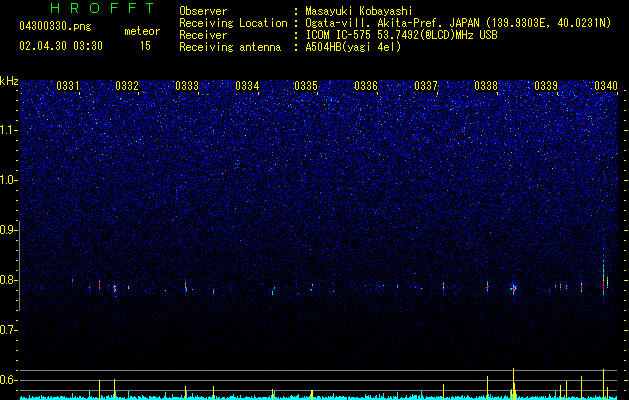Click the 0.6 frequency axis label
Viewport: 629px width, 400px height.
[8, 380]
